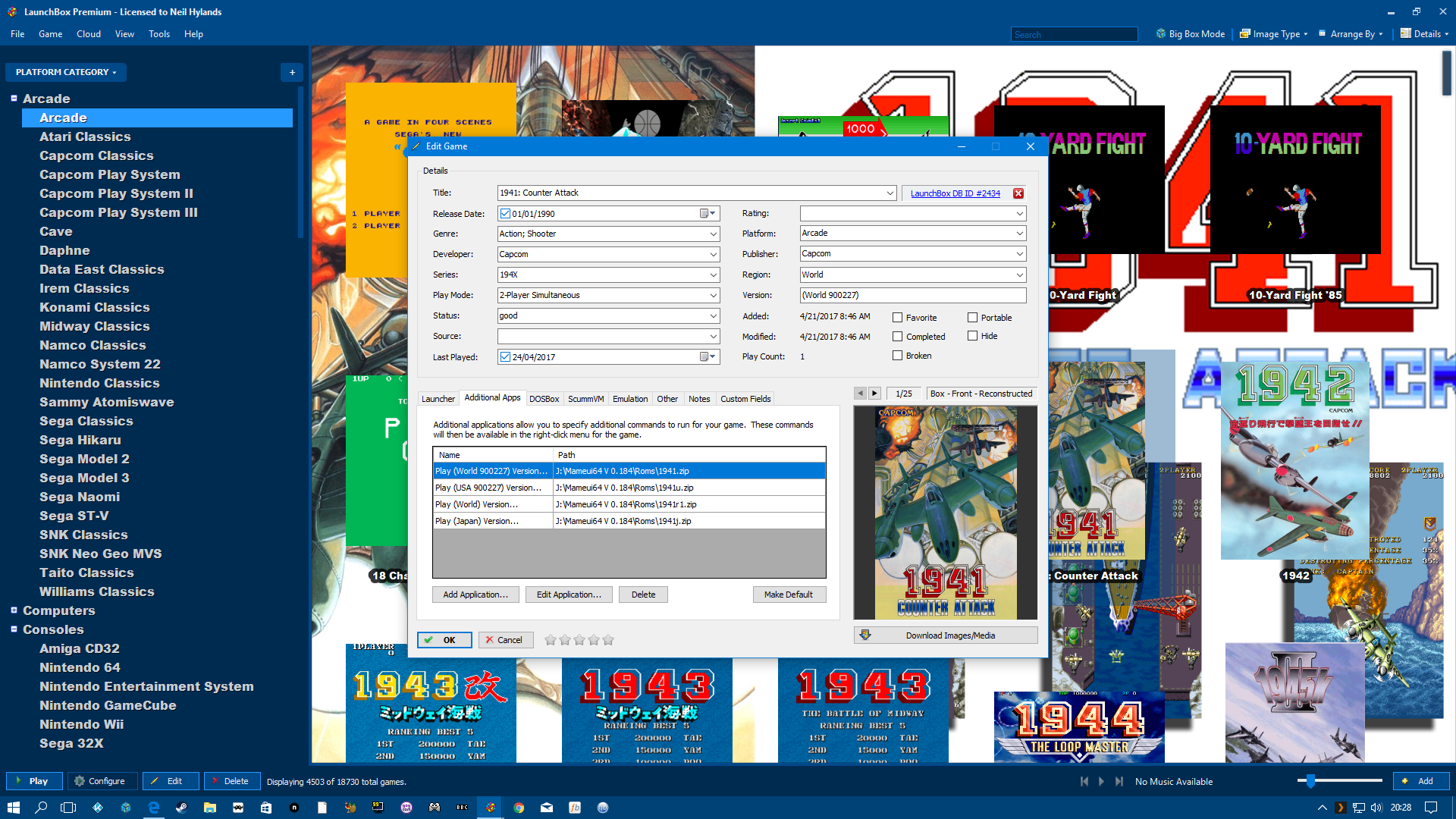Toggle the Last Played date checkbox
This screenshot has width=1456, height=819.
[x=505, y=357]
